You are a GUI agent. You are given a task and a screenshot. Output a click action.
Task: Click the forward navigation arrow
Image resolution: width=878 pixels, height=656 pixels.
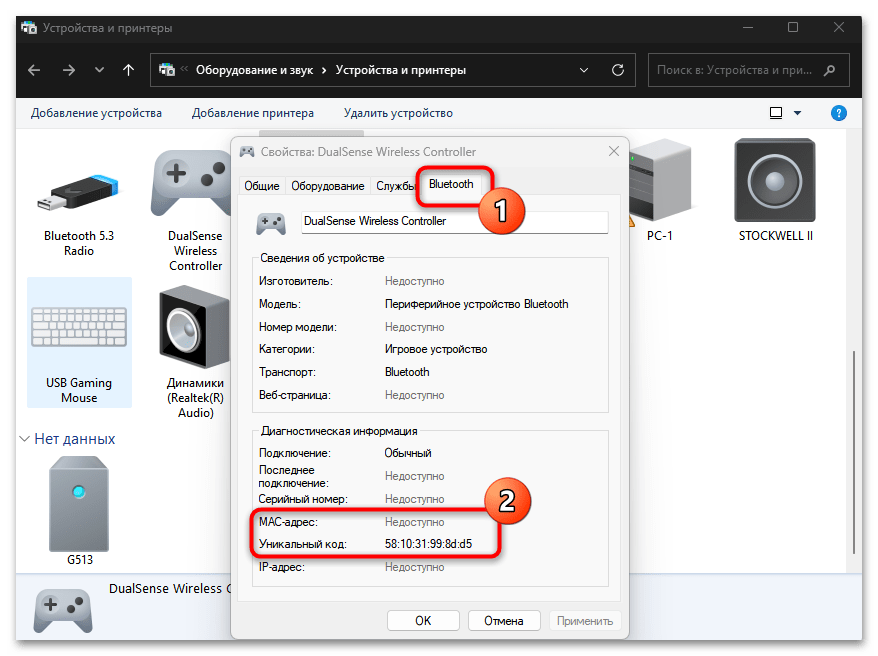pyautogui.click(x=69, y=70)
